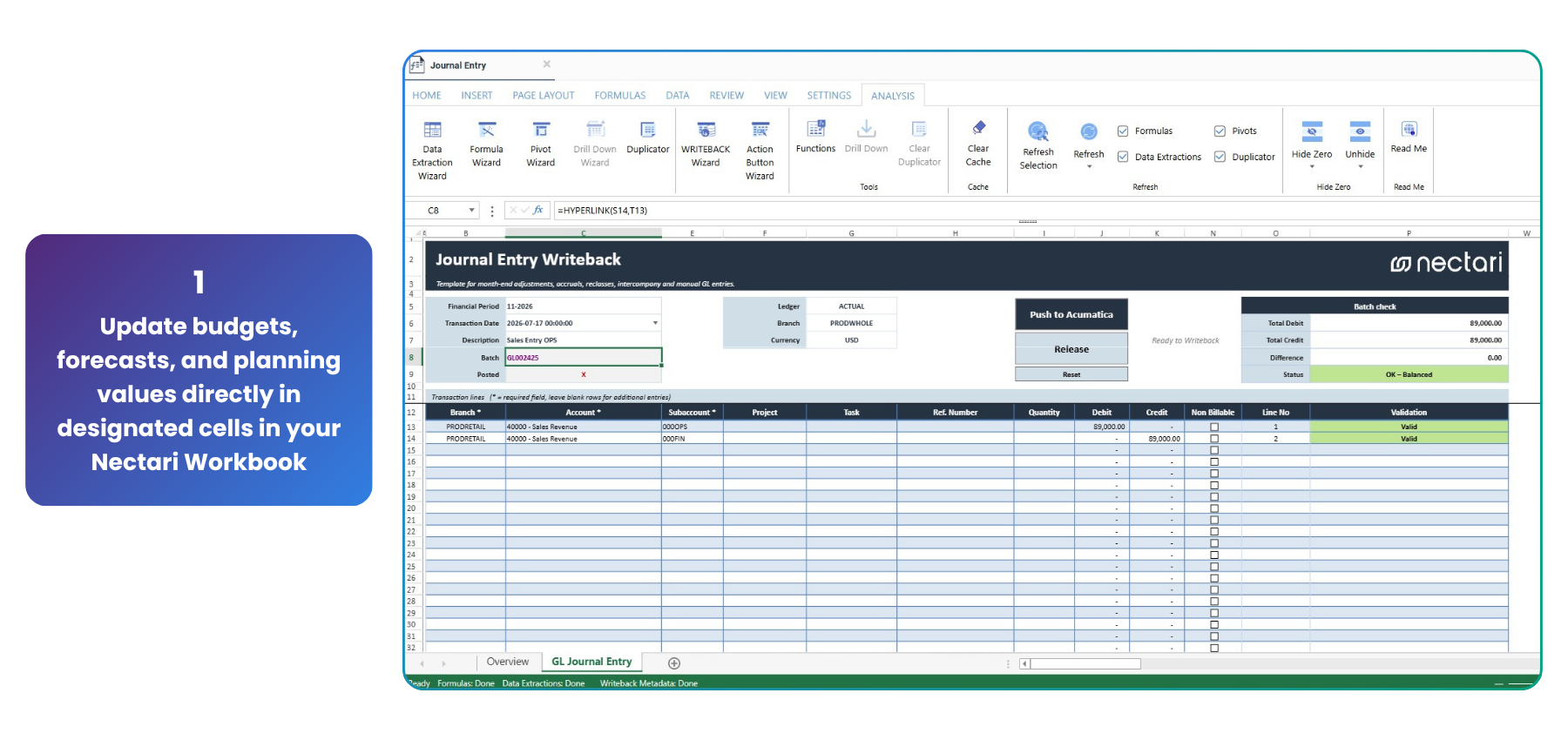
Task: Click the zoom out minus in status bar
Action: (1499, 684)
